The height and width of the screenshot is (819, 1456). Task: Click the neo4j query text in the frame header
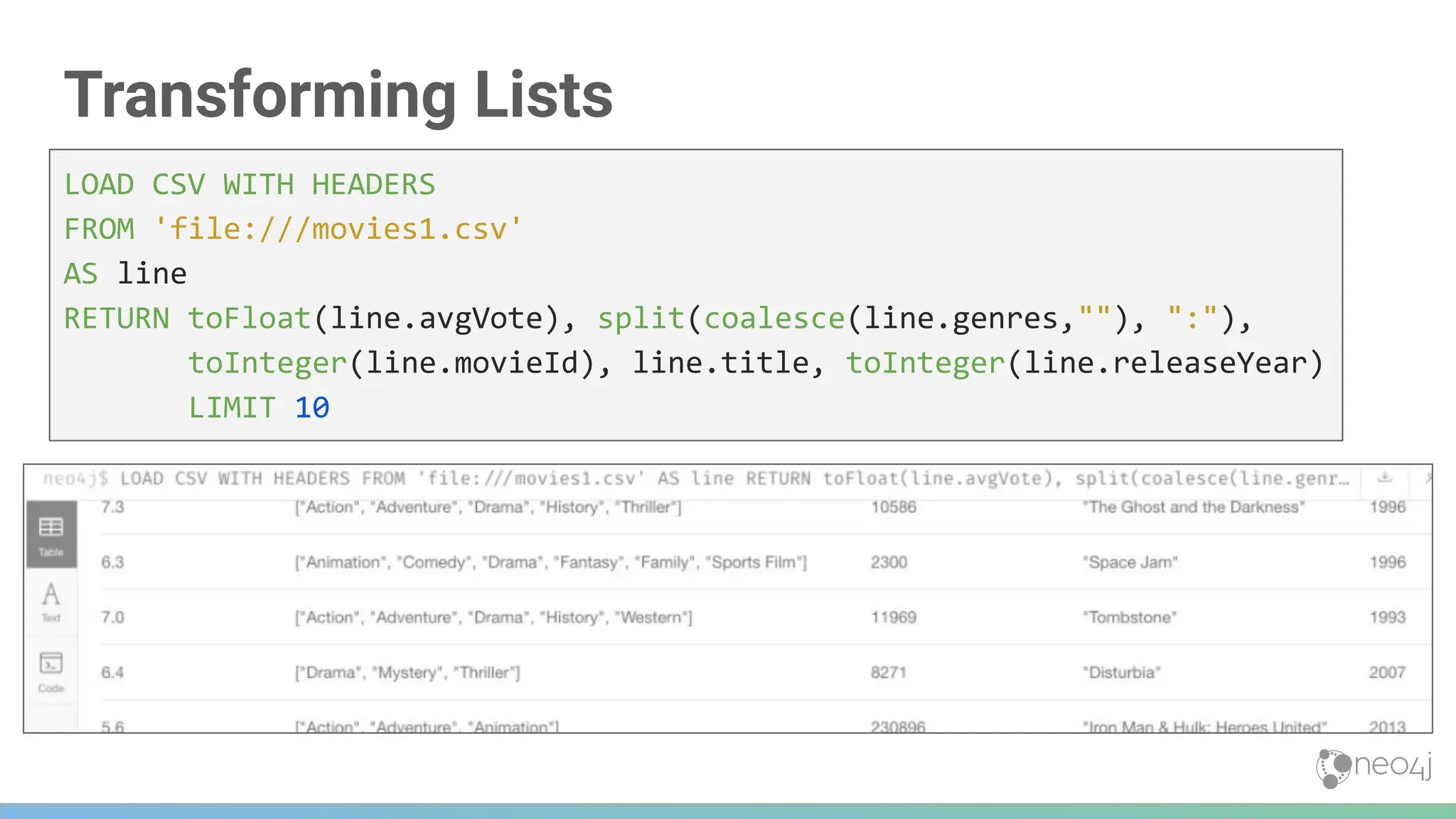point(696,478)
